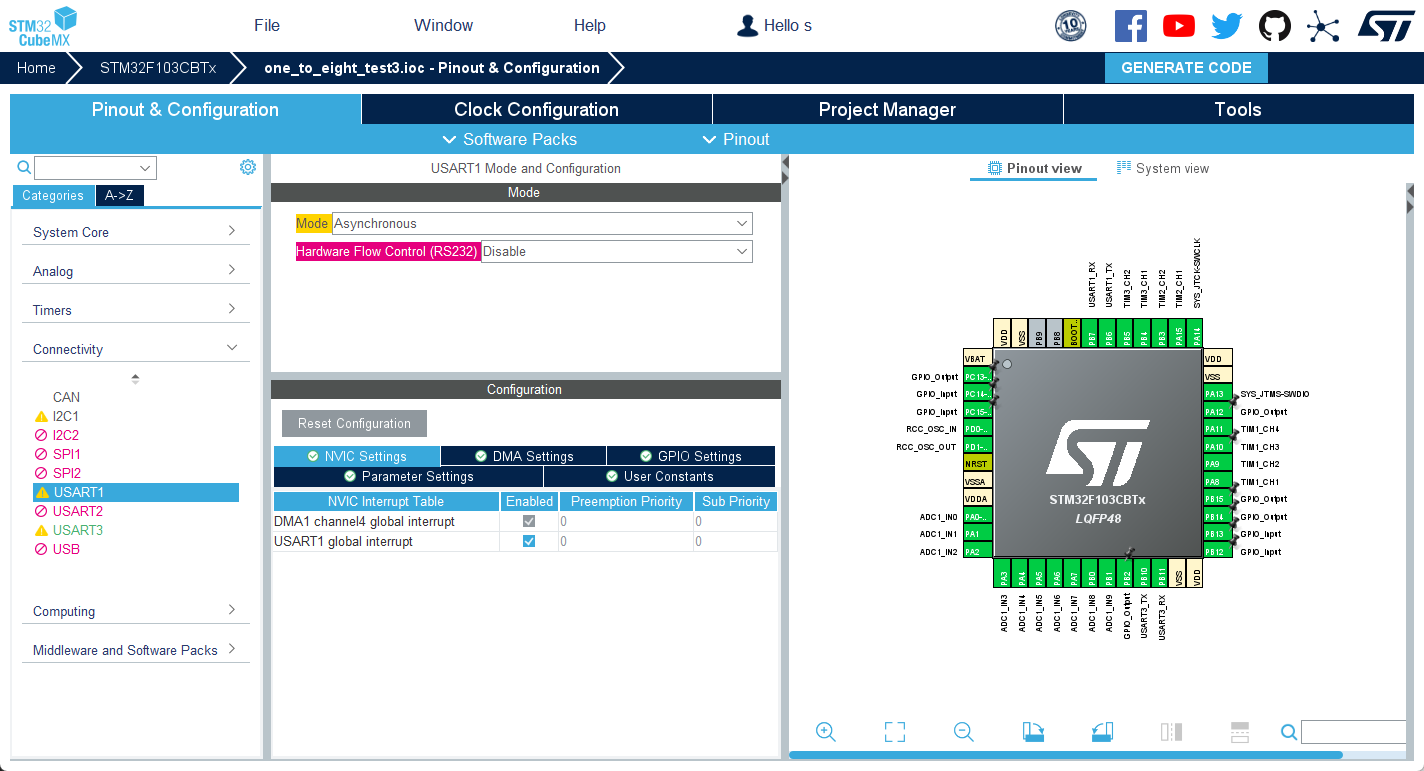Screen dimensions: 1424x771
Task: Click the disabled icon next to USB
Action: pos(41,549)
